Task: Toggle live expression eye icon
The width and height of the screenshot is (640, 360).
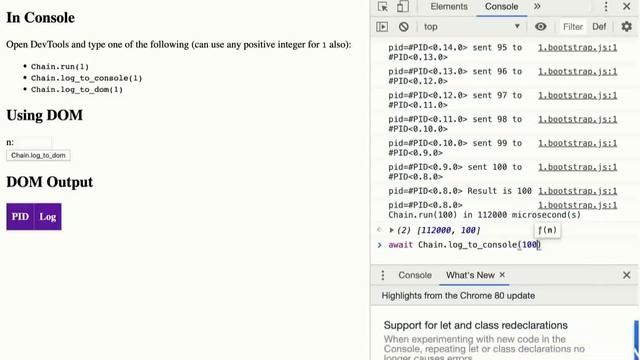Action: tap(540, 27)
